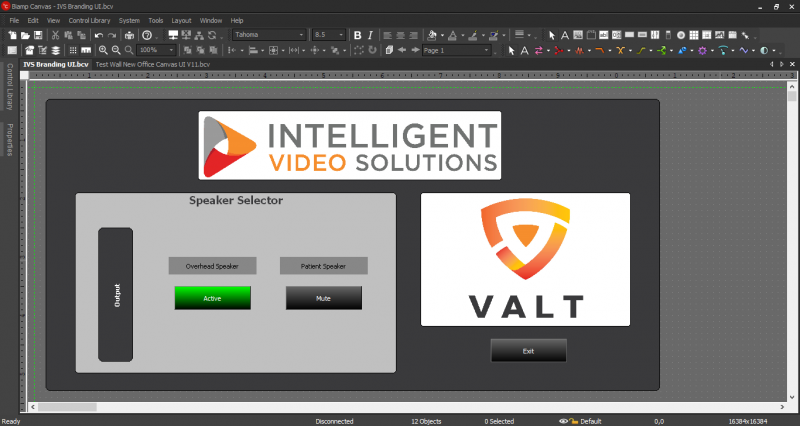Toggle Italic formatting

tap(370, 35)
